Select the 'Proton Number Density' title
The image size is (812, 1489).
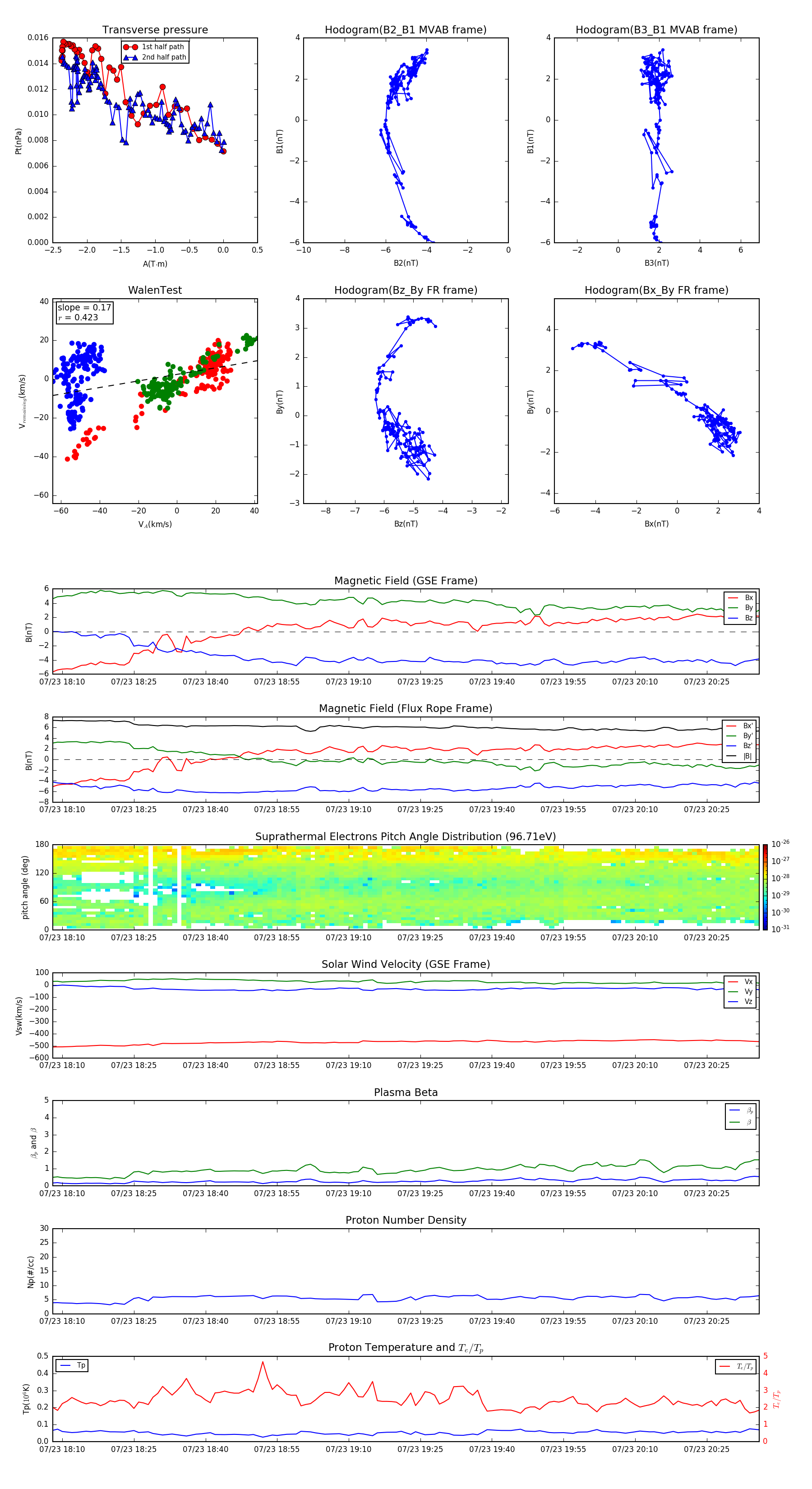tap(406, 1221)
